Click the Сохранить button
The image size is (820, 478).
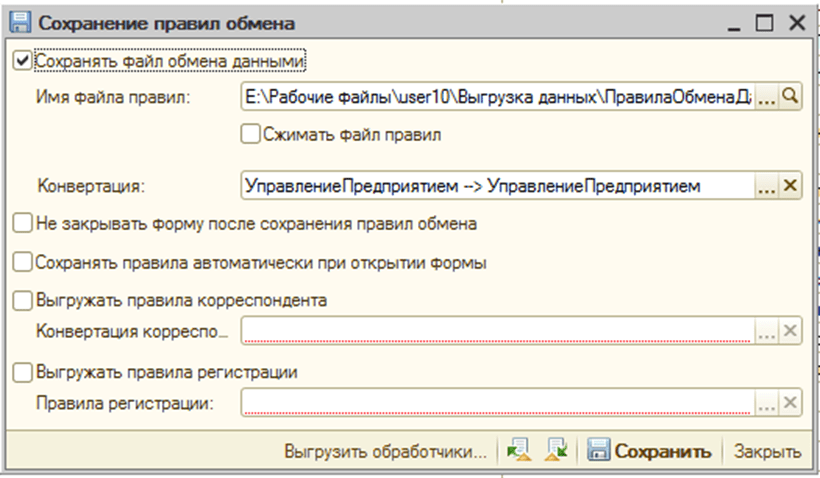tap(650, 451)
